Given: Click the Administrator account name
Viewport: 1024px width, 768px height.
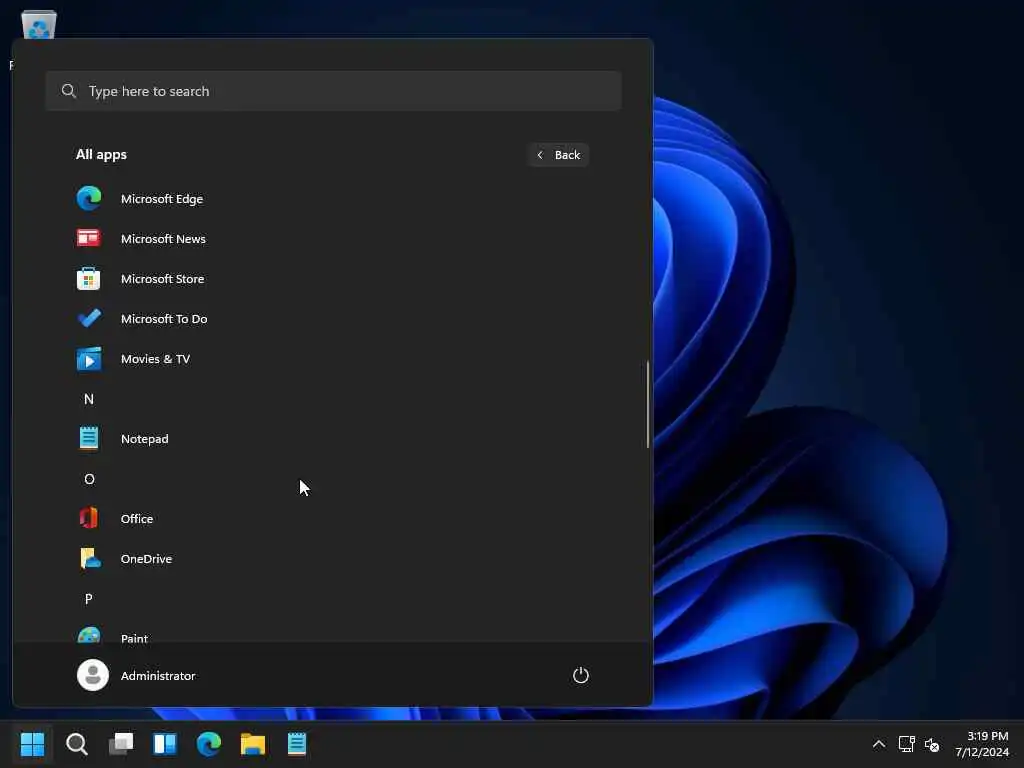Looking at the screenshot, I should [x=158, y=676].
